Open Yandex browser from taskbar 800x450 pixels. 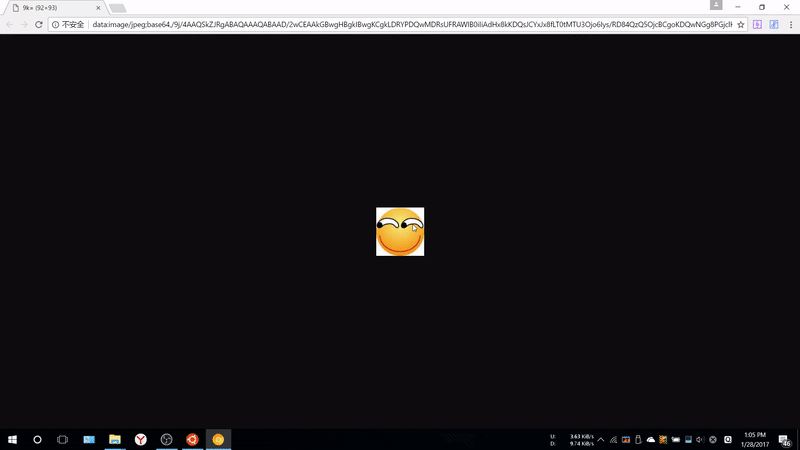click(141, 439)
